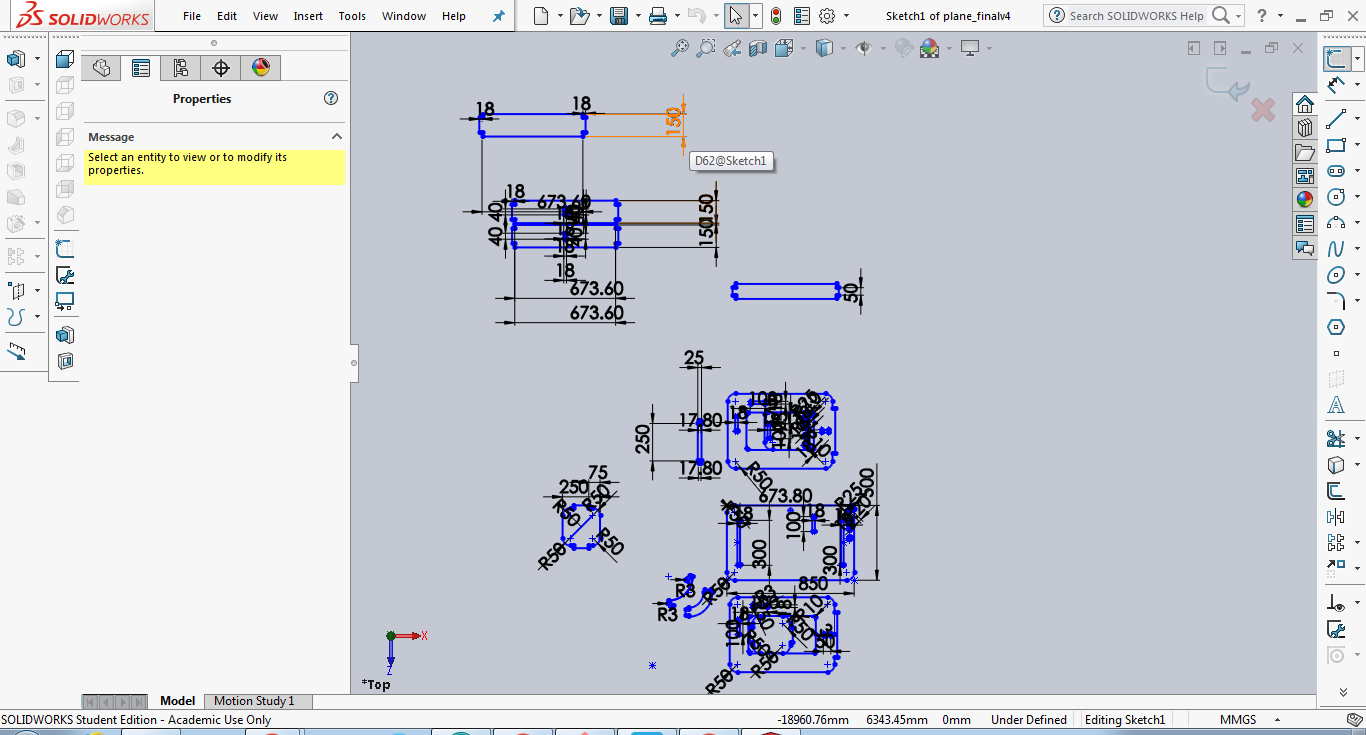Image resolution: width=1366 pixels, height=735 pixels.
Task: Select the Line sketch tool
Action: [1336, 119]
